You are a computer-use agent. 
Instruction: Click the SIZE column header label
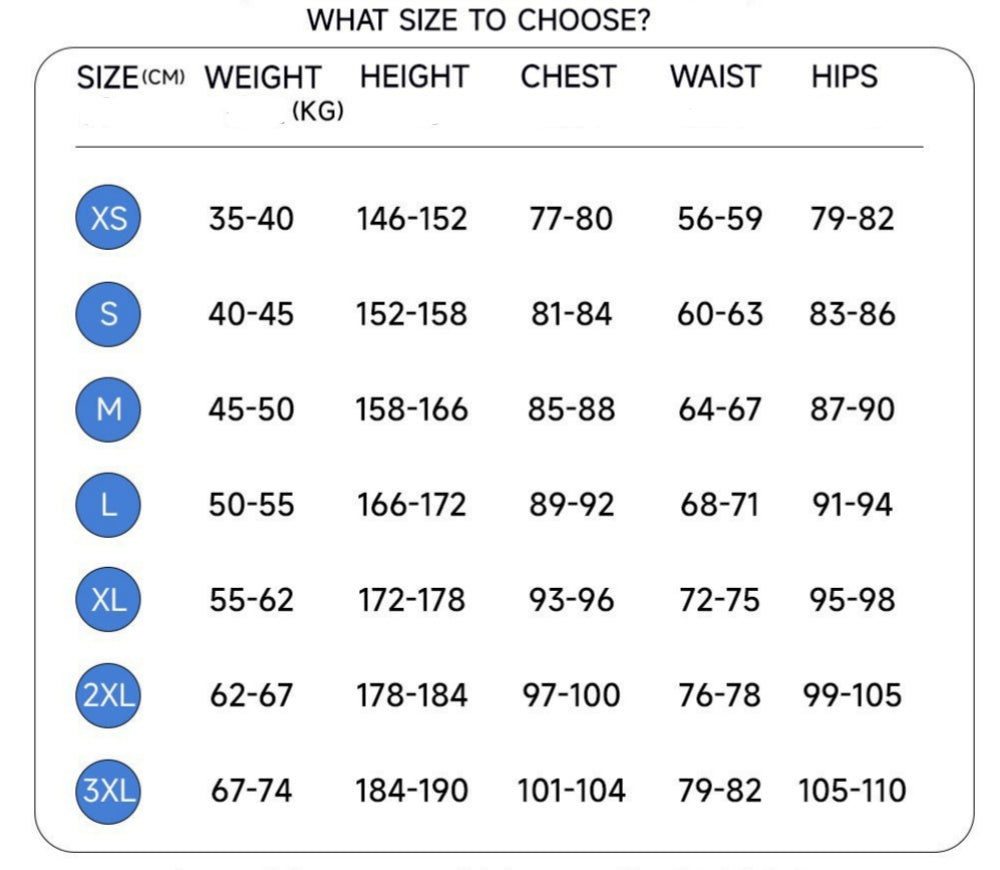(108, 78)
